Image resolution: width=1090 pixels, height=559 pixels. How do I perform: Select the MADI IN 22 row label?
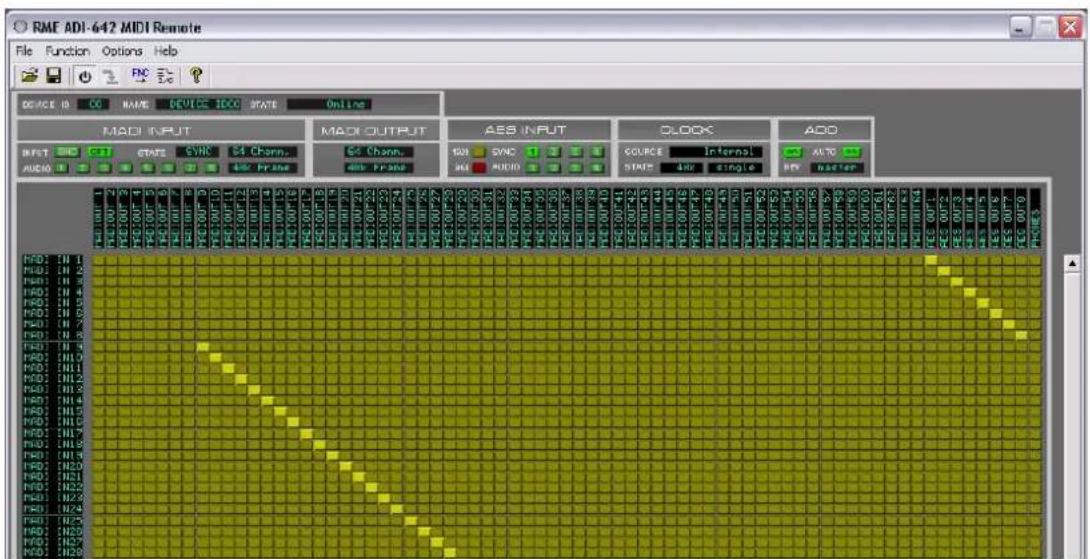coord(54,487)
